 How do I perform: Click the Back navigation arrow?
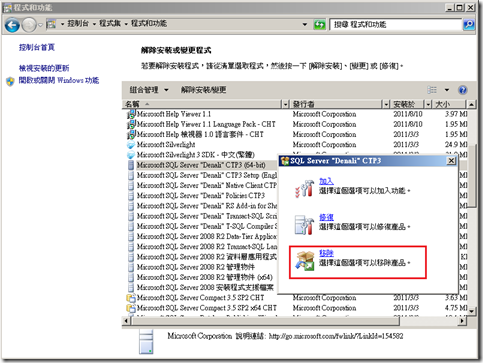12,25
